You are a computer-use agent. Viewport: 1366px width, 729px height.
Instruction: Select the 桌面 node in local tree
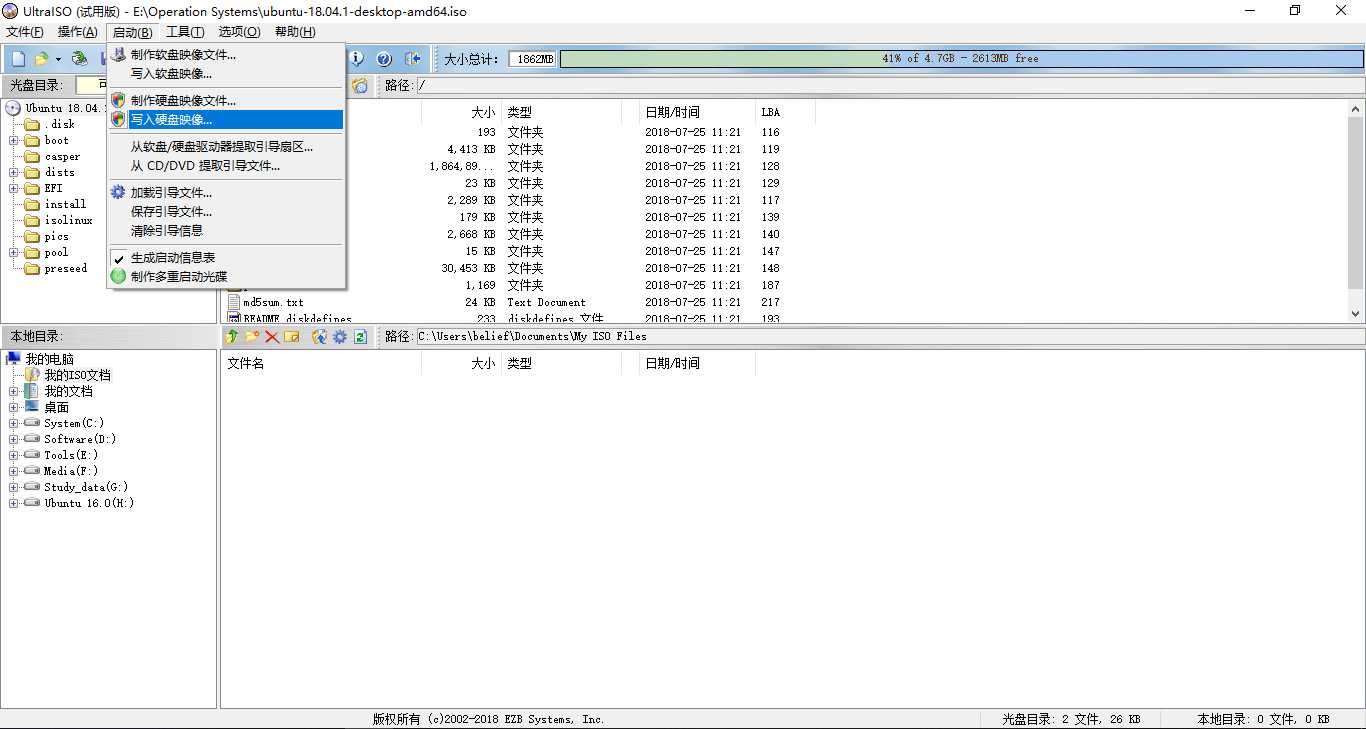[56, 407]
